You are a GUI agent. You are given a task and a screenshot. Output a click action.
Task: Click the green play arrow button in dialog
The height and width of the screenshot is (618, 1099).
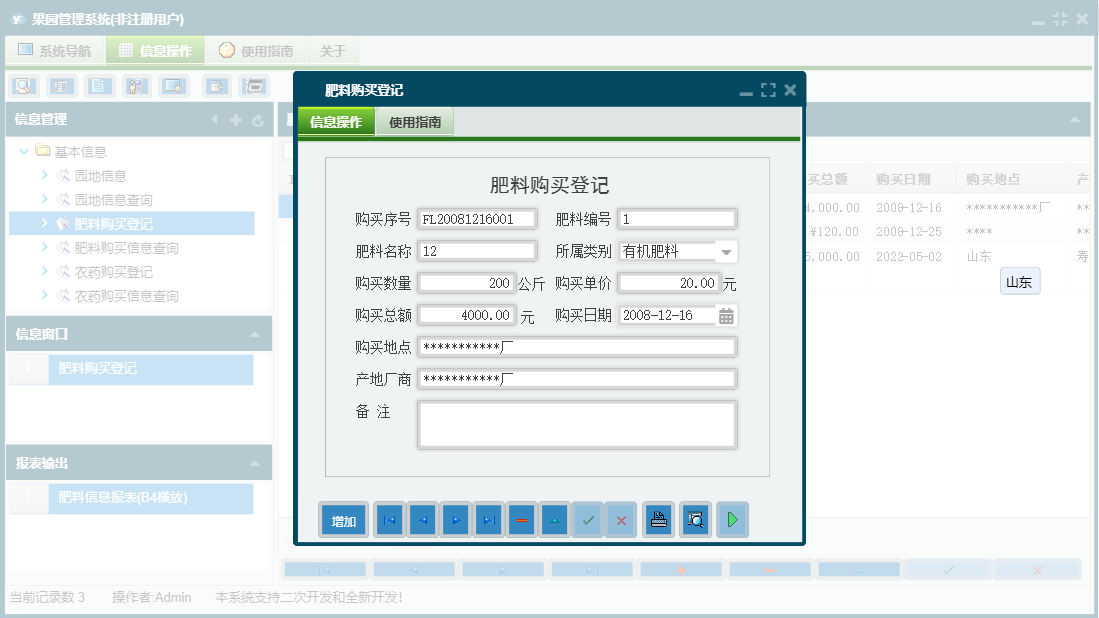[732, 520]
